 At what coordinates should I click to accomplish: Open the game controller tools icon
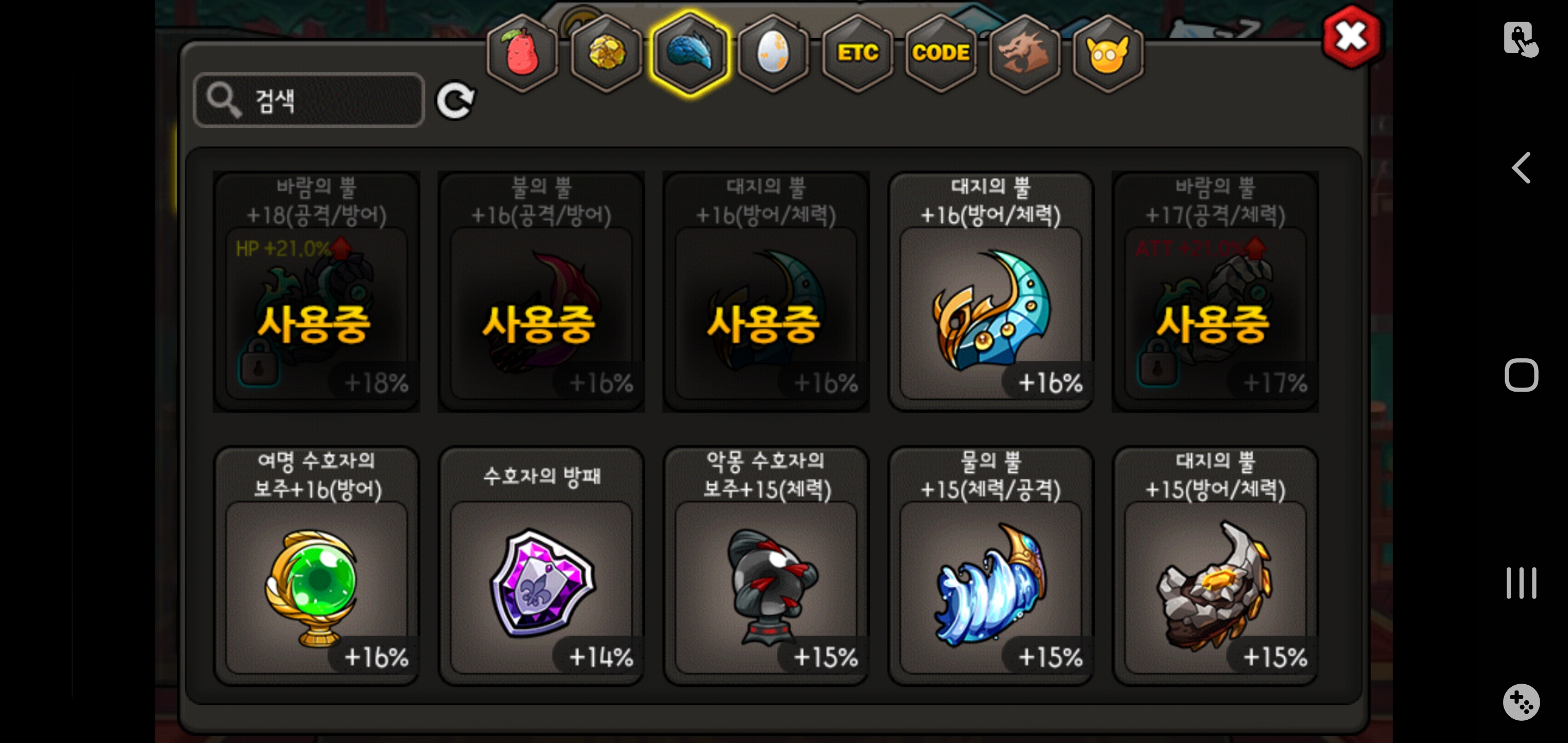click(x=1521, y=702)
